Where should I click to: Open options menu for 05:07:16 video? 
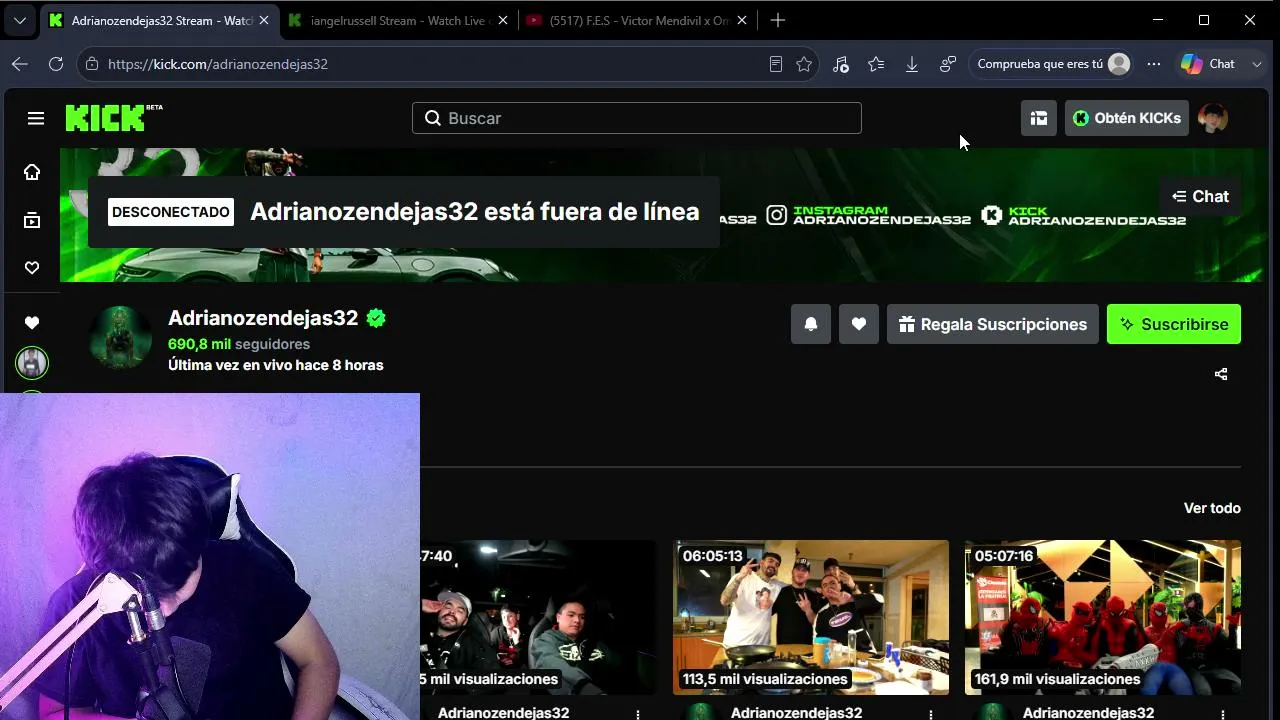click(x=1223, y=714)
